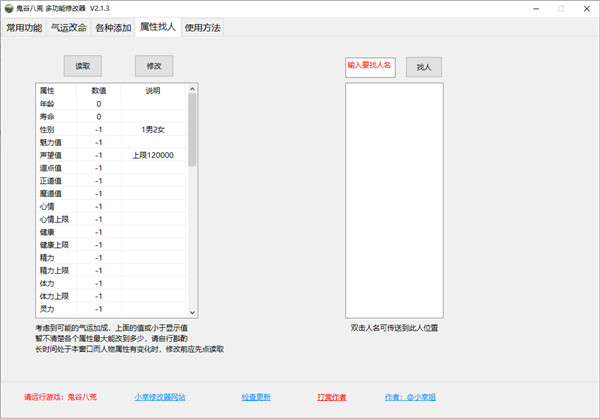Click the attribute list scrollbar thumb

click(192, 130)
